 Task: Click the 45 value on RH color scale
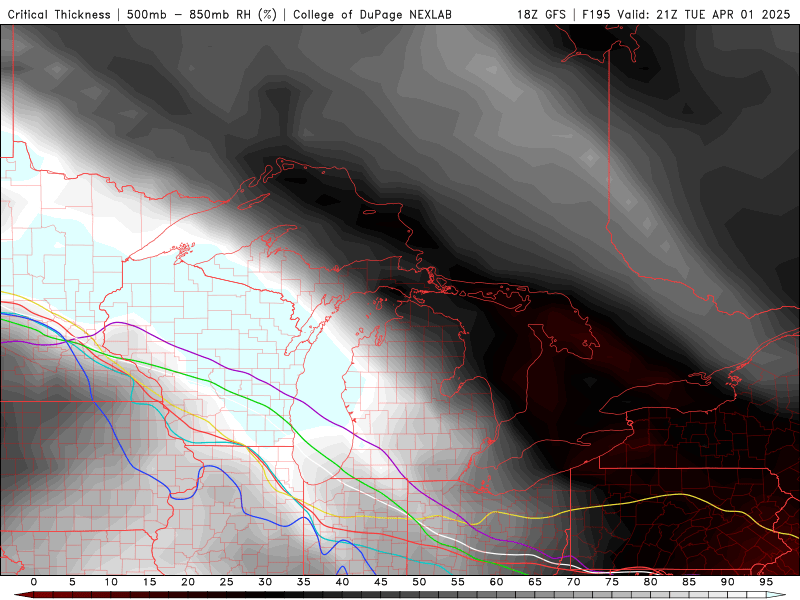[x=381, y=582]
